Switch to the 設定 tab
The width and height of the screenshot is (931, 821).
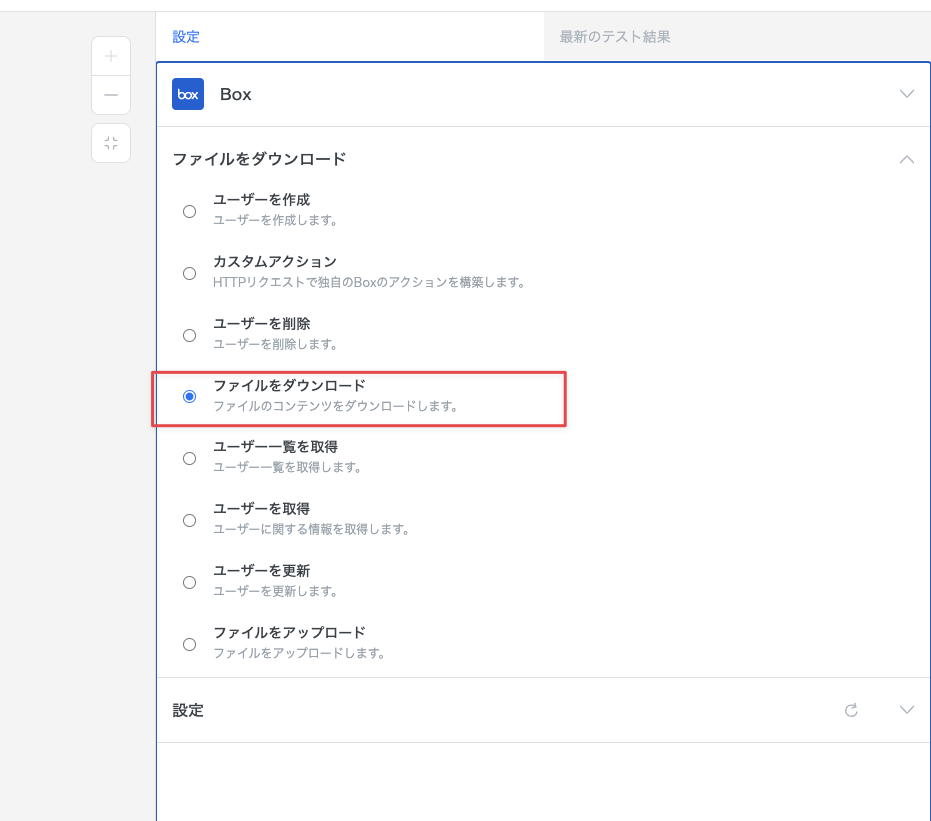186,37
